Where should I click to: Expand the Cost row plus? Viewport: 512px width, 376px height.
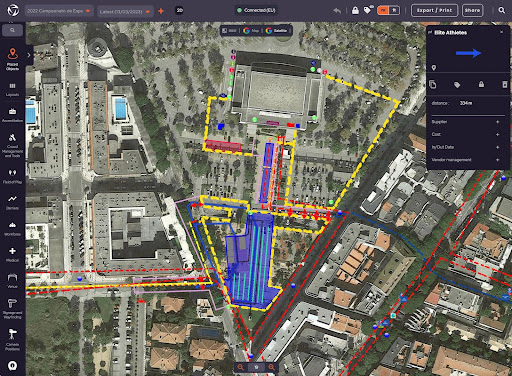pyautogui.click(x=497, y=134)
